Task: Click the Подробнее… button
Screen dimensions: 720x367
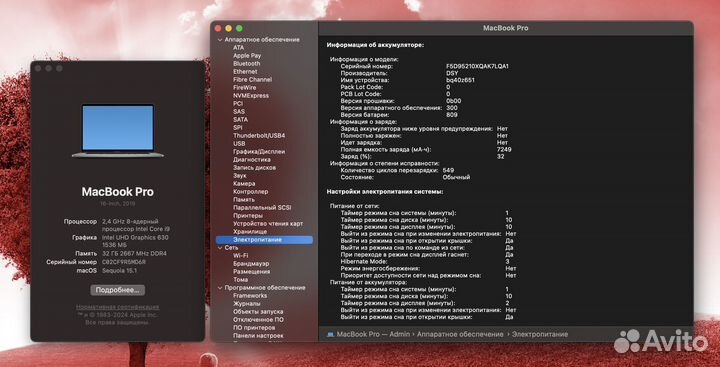Action: [x=118, y=290]
